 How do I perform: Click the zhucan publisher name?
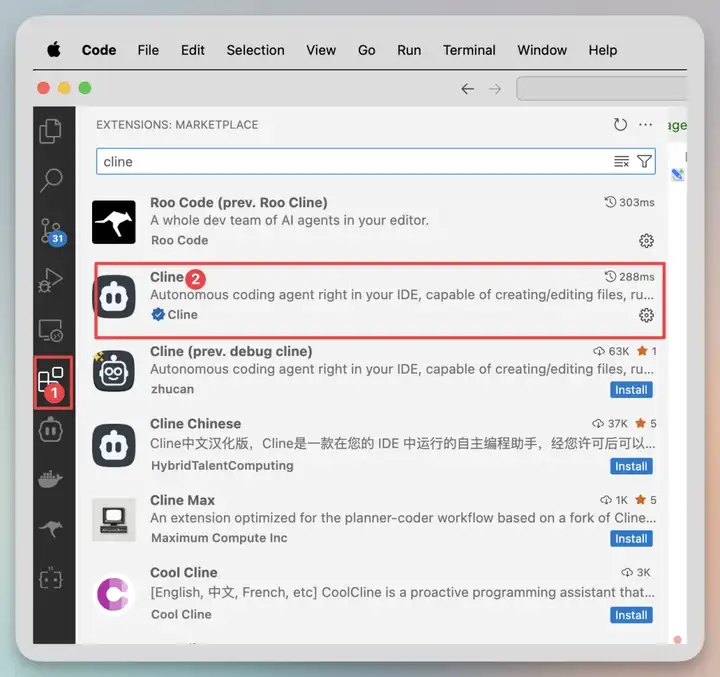pyautogui.click(x=172, y=389)
